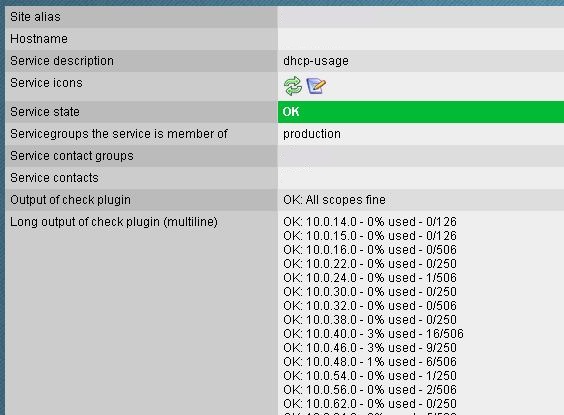Select the 10.0.40.0 scope line showing 16/506

(373, 334)
